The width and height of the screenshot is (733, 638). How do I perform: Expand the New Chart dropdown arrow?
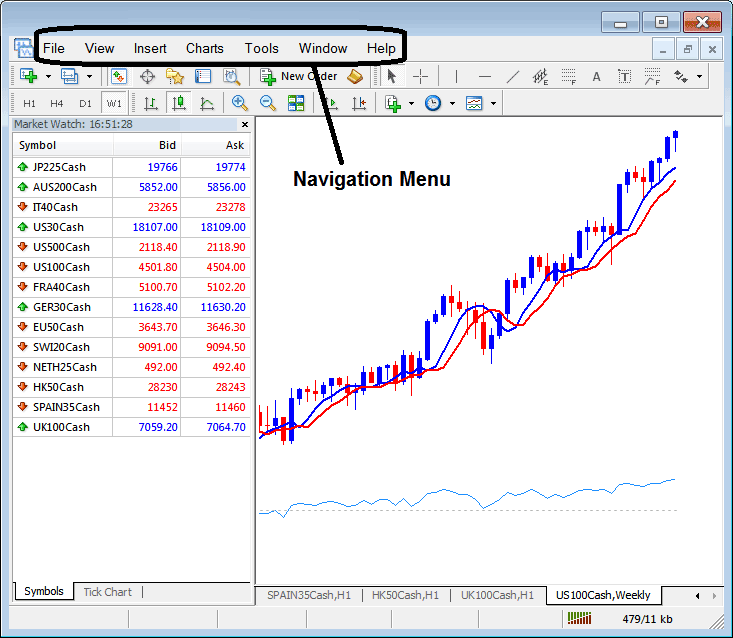point(48,76)
